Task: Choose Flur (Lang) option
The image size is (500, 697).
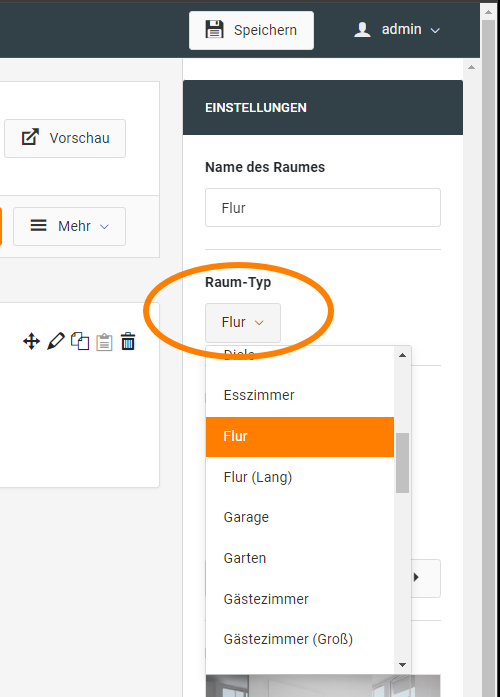Action: coord(300,477)
